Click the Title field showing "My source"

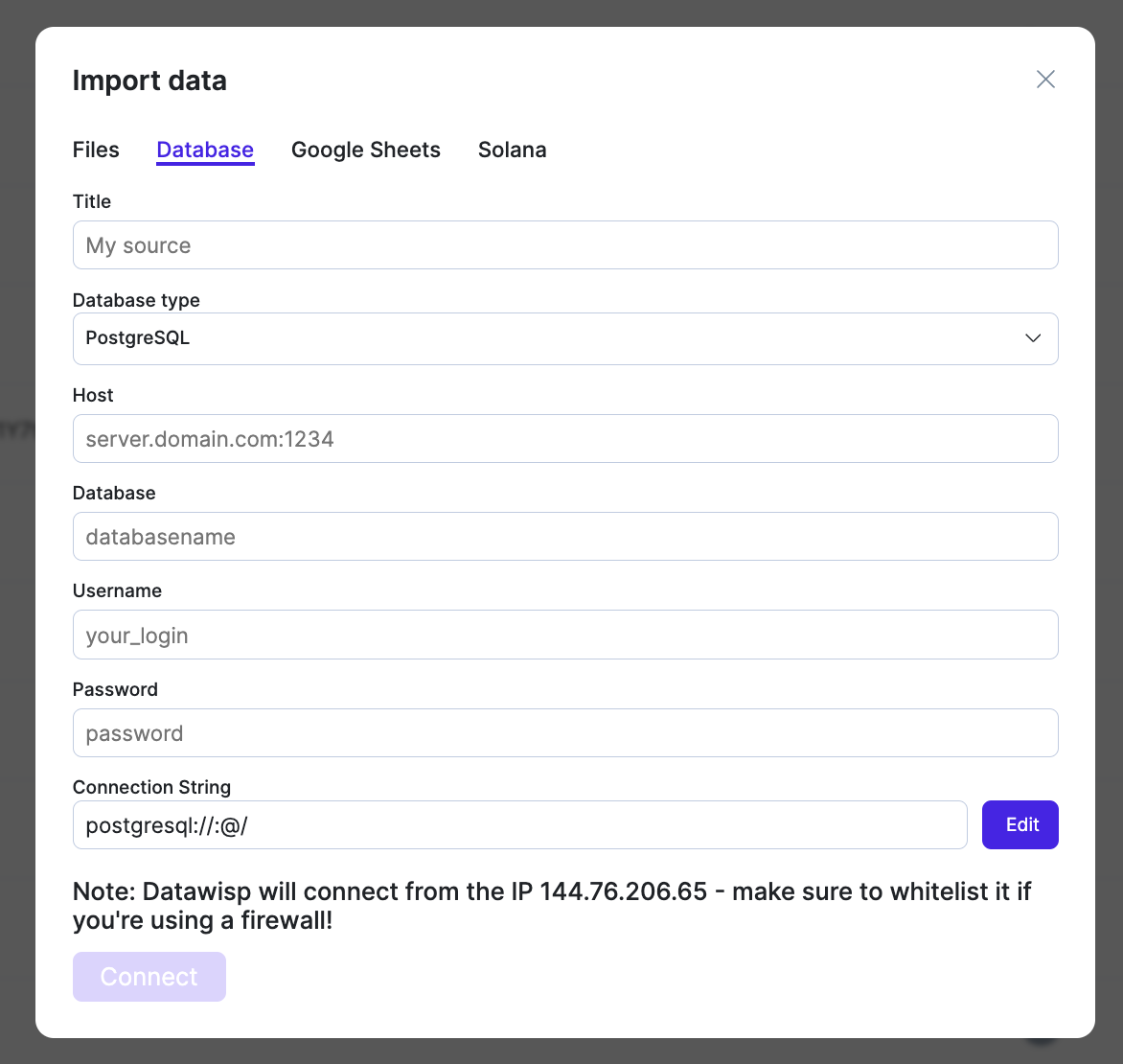[x=565, y=245]
